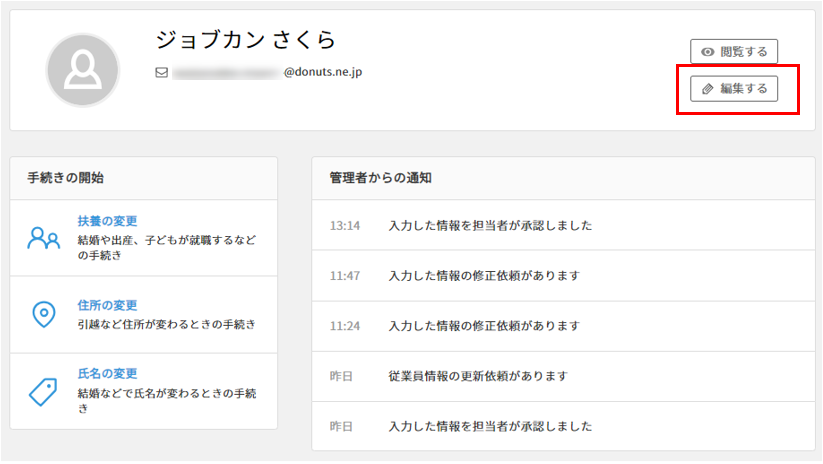Image resolution: width=823 pixels, height=464 pixels.
Task: Click the envelope mail icon
Action: (x=162, y=72)
